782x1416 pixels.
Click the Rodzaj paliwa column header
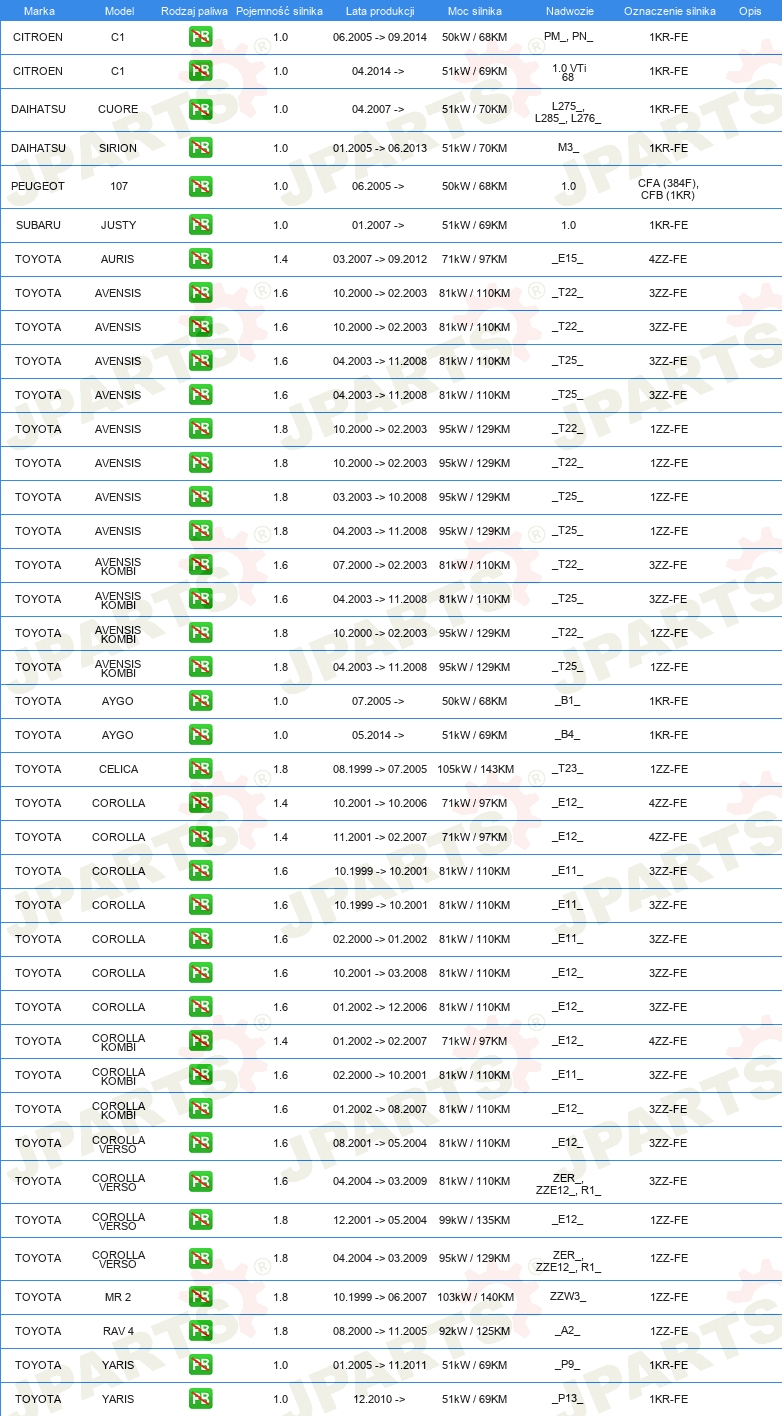tap(194, 11)
